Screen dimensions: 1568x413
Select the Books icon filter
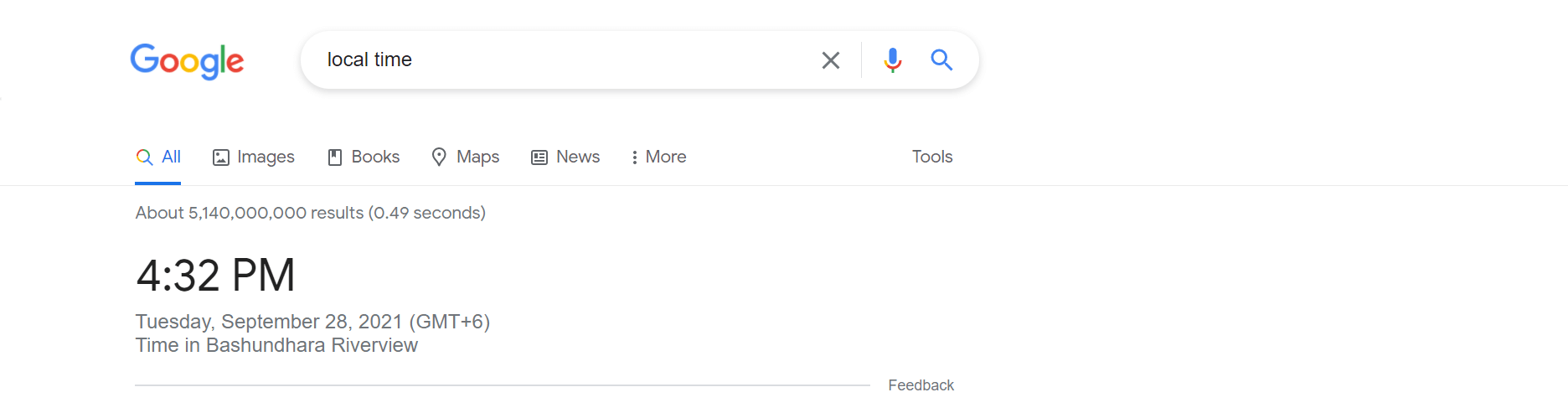335,157
